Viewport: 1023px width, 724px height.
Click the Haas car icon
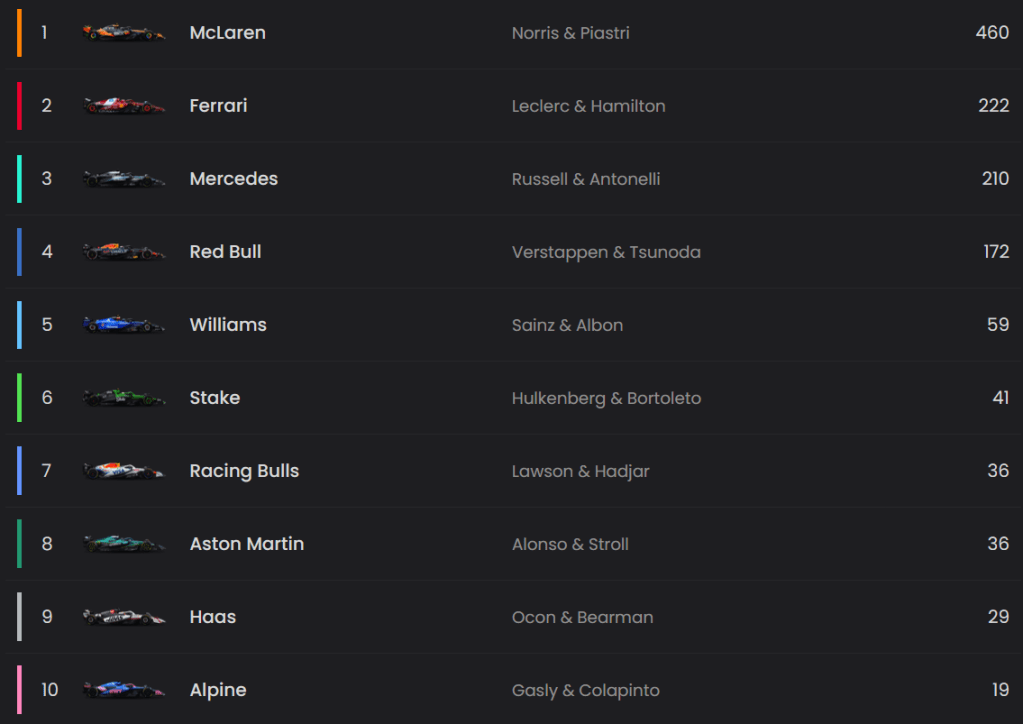124,617
